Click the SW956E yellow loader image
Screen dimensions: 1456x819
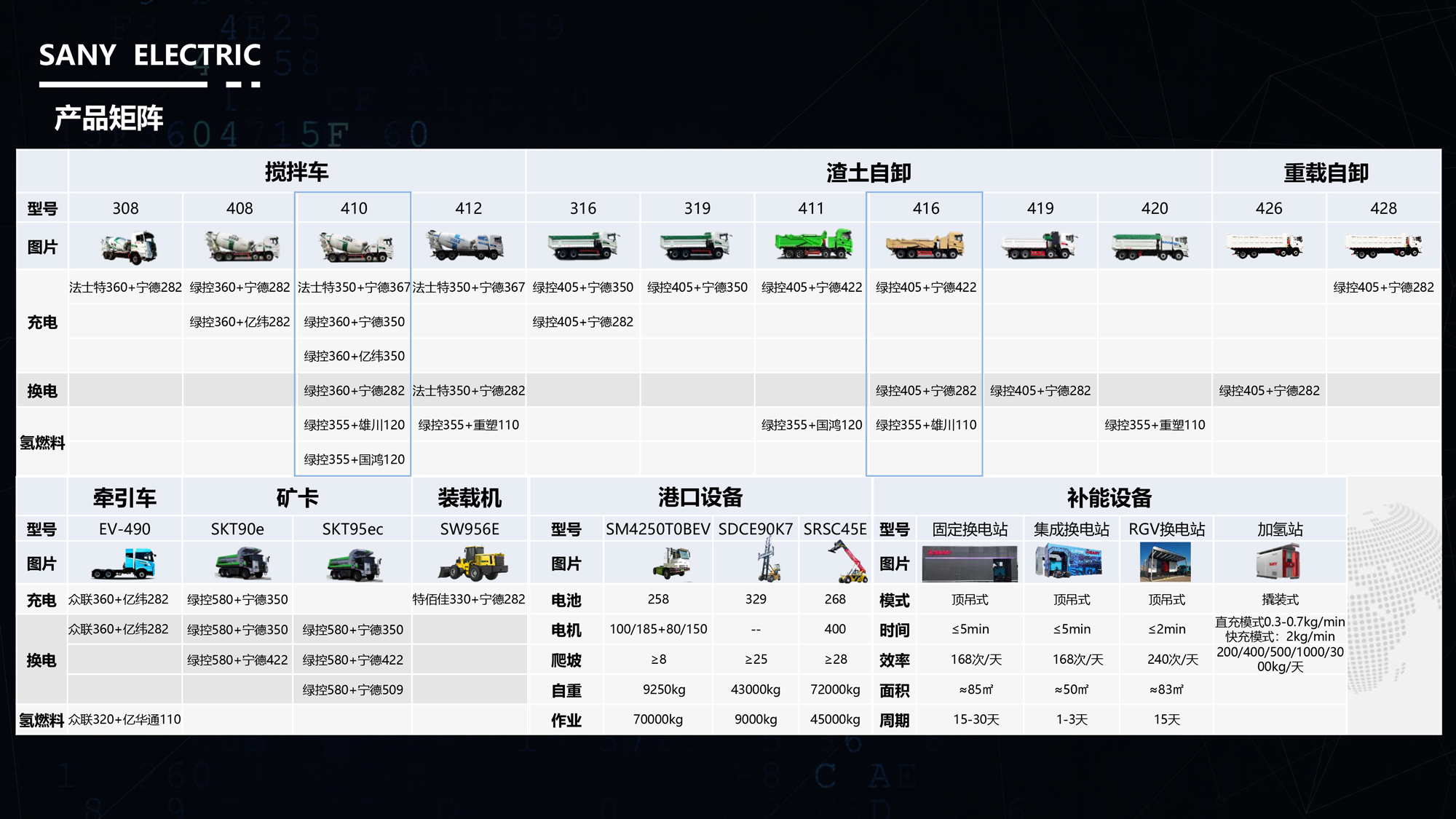[472, 564]
